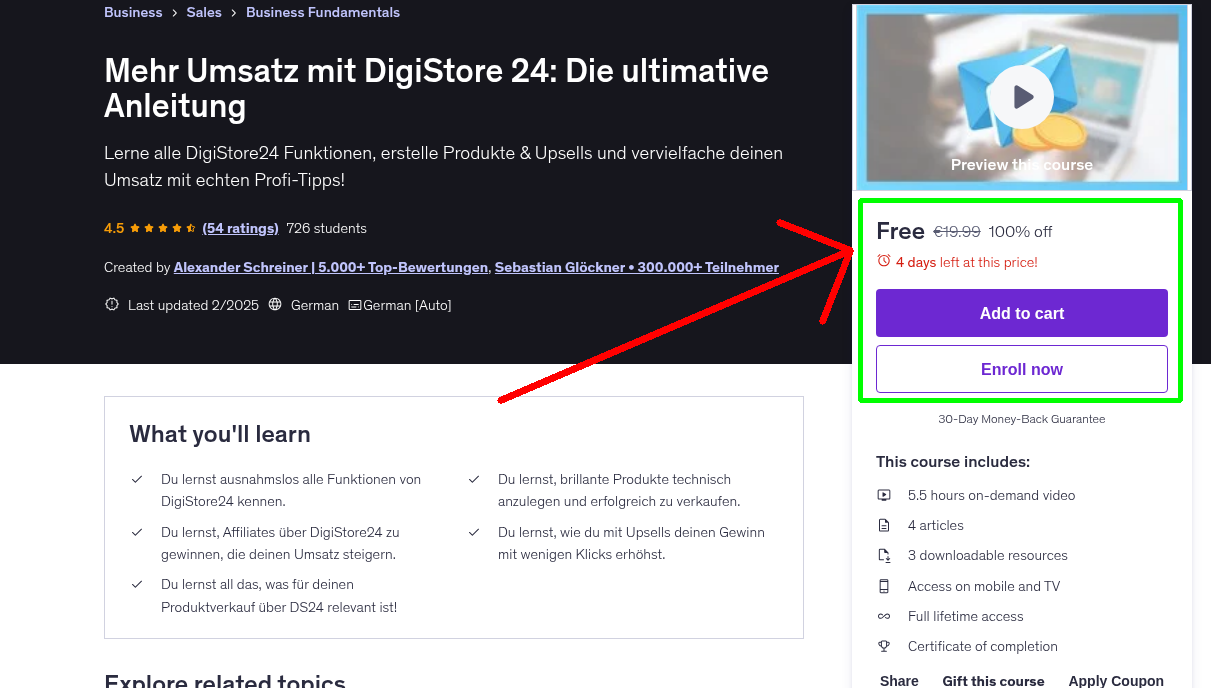Screen dimensions: 1211x688
Task: Click '3 downloadable resources' text
Action: pos(988,555)
